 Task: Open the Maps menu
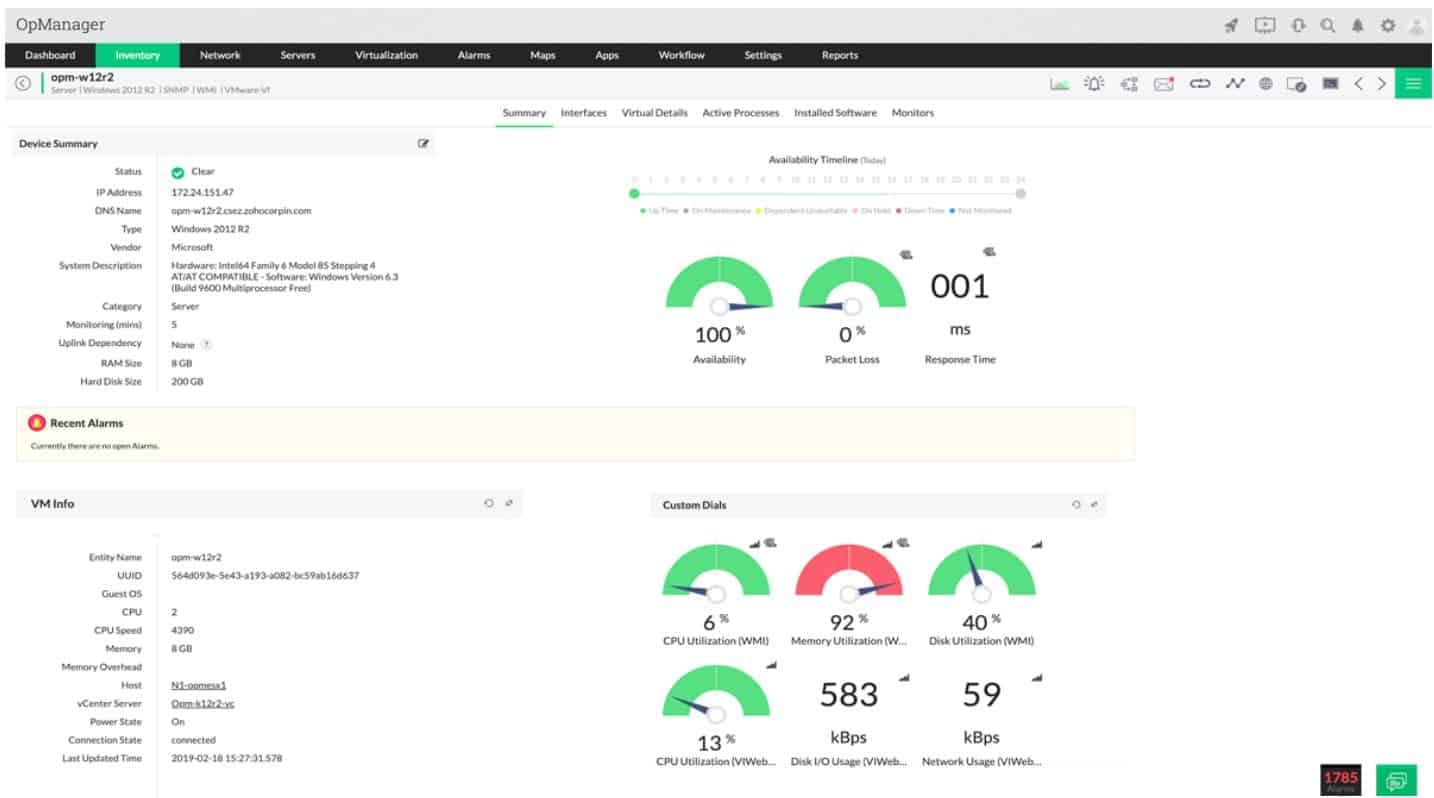click(x=543, y=55)
